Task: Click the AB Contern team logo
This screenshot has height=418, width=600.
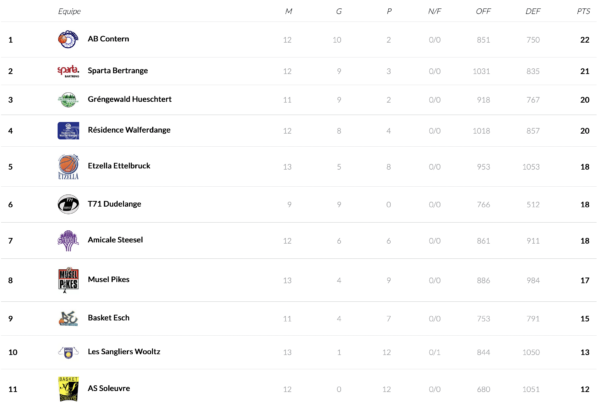Action: click(67, 40)
